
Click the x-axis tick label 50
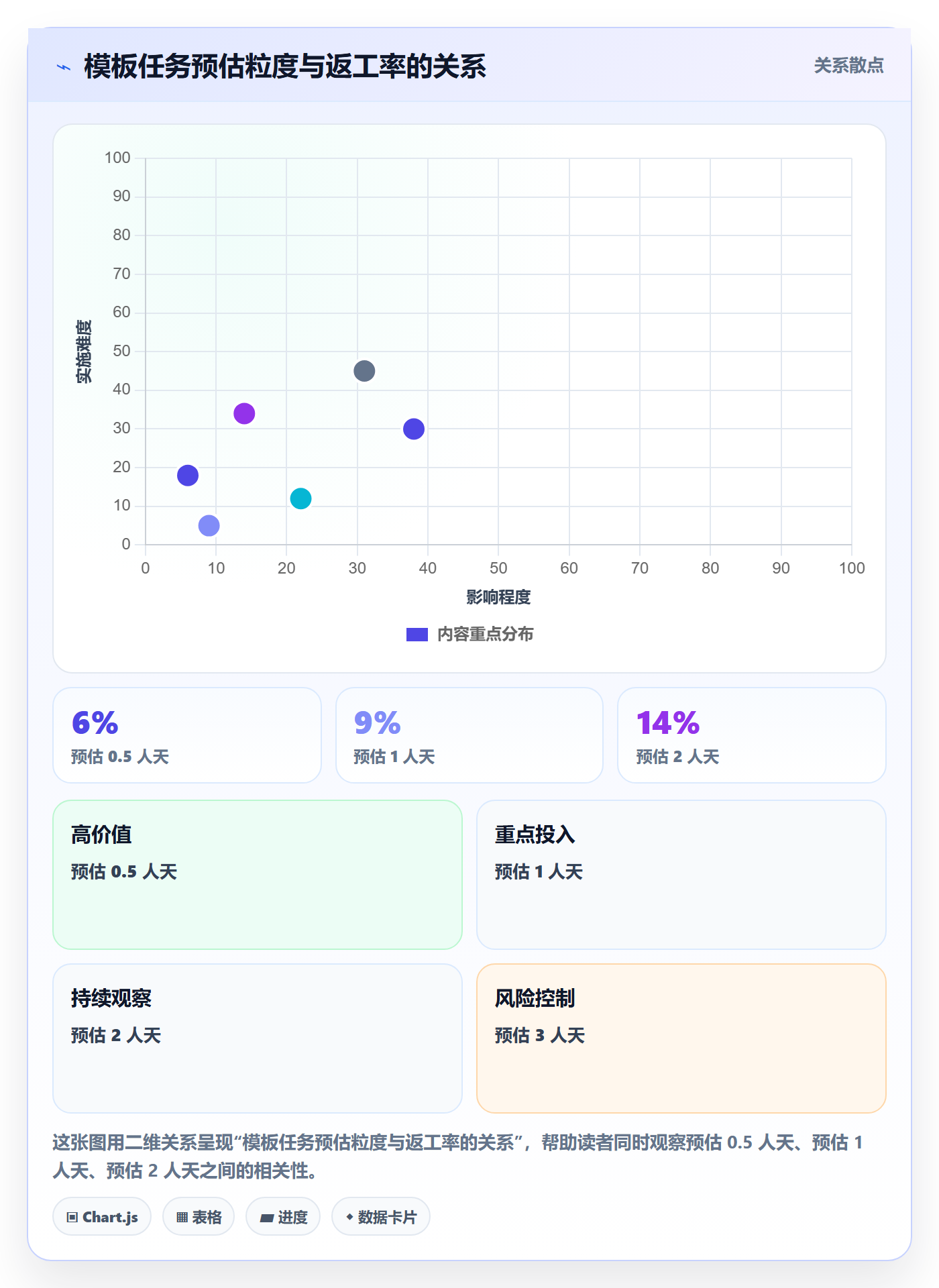[498, 568]
